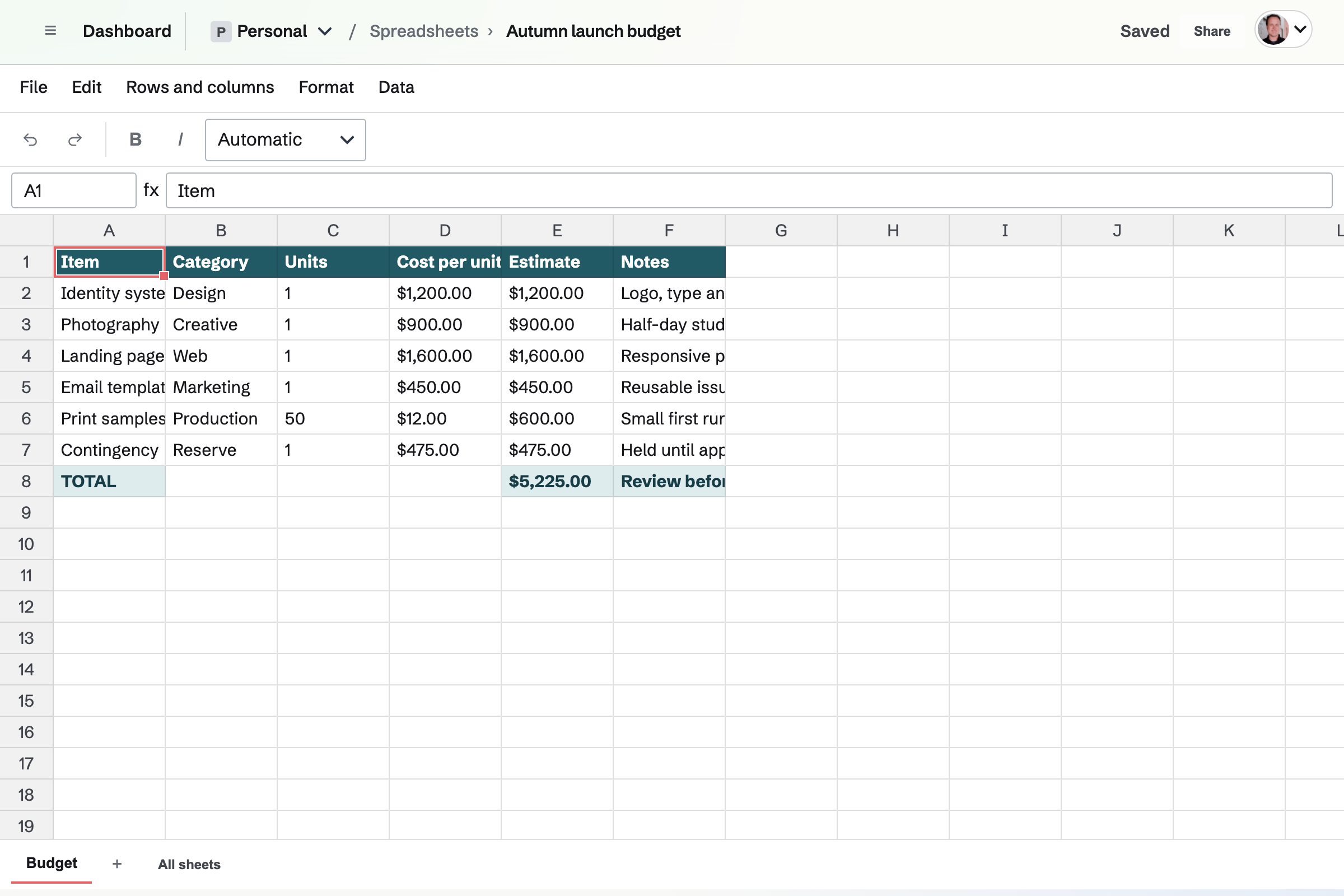The image size is (1344, 896).
Task: Select the Marketing category cell
Action: click(x=221, y=387)
